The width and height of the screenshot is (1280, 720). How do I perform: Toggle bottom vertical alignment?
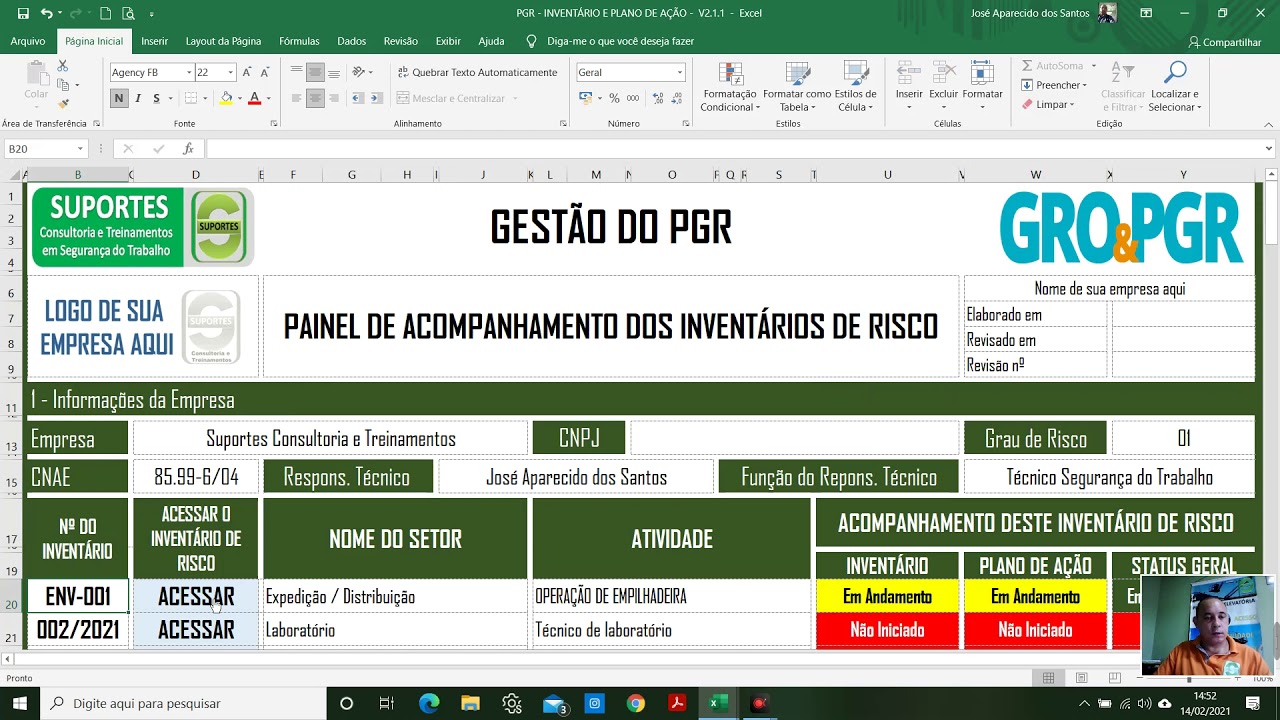335,72
